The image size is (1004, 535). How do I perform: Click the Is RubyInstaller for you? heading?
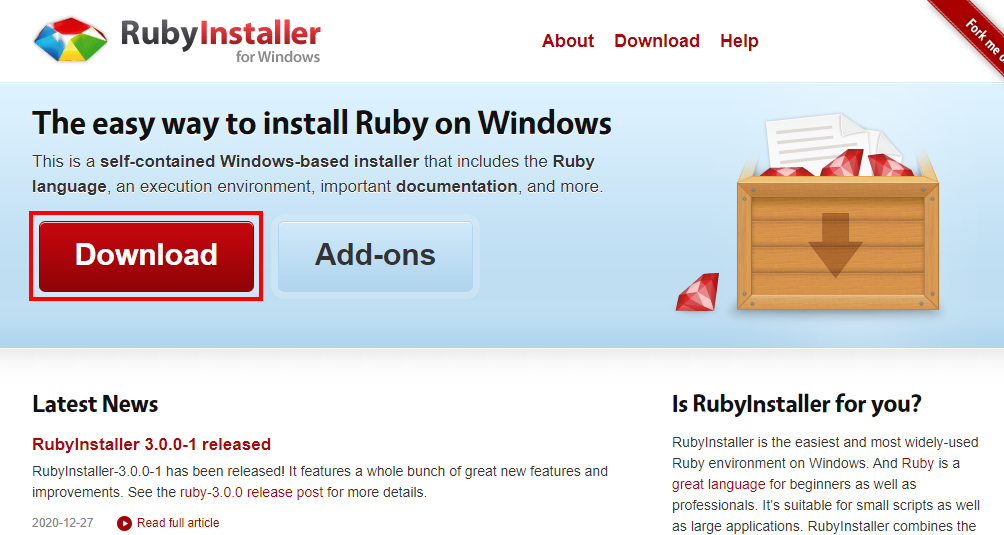(797, 404)
